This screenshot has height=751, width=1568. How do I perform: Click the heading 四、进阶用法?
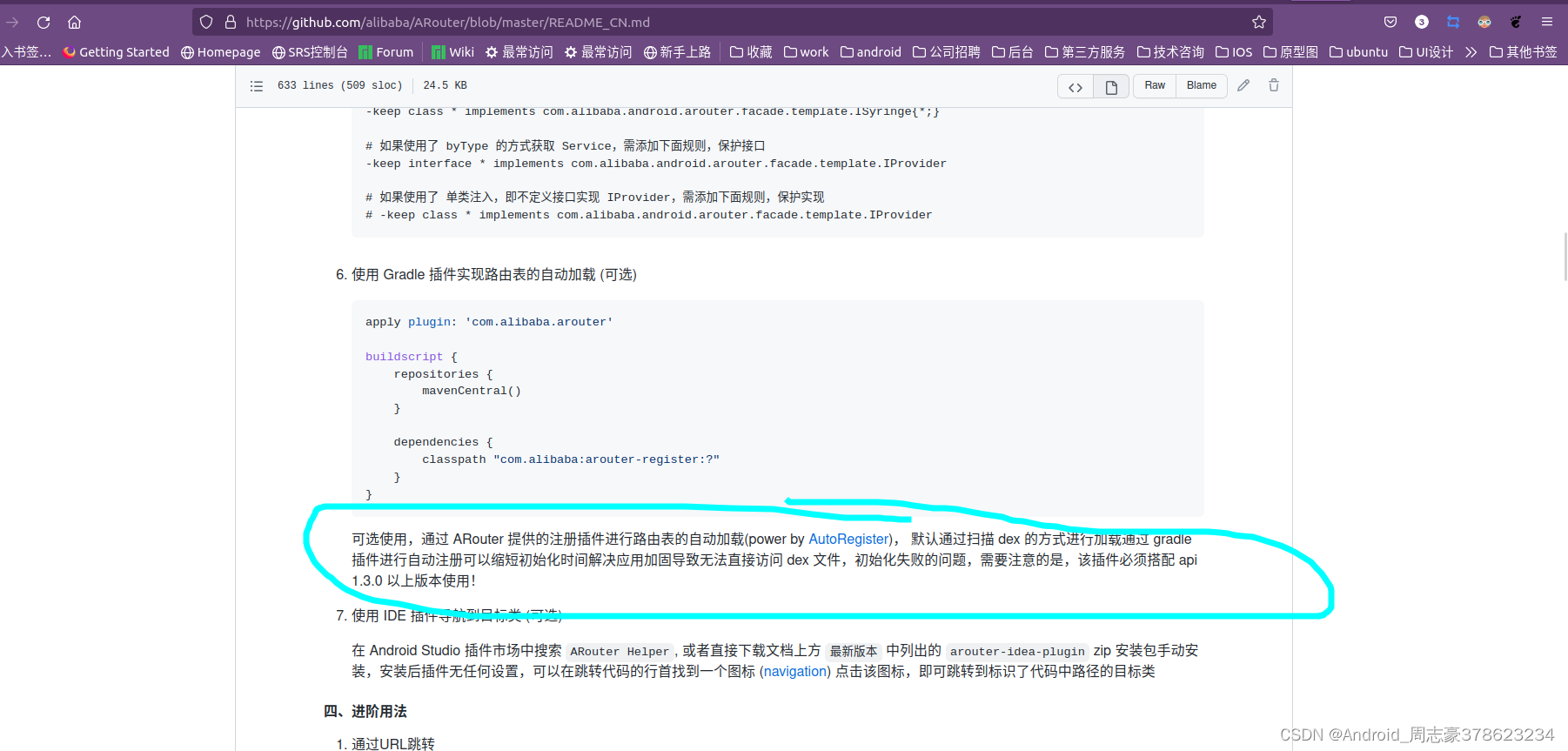(365, 712)
